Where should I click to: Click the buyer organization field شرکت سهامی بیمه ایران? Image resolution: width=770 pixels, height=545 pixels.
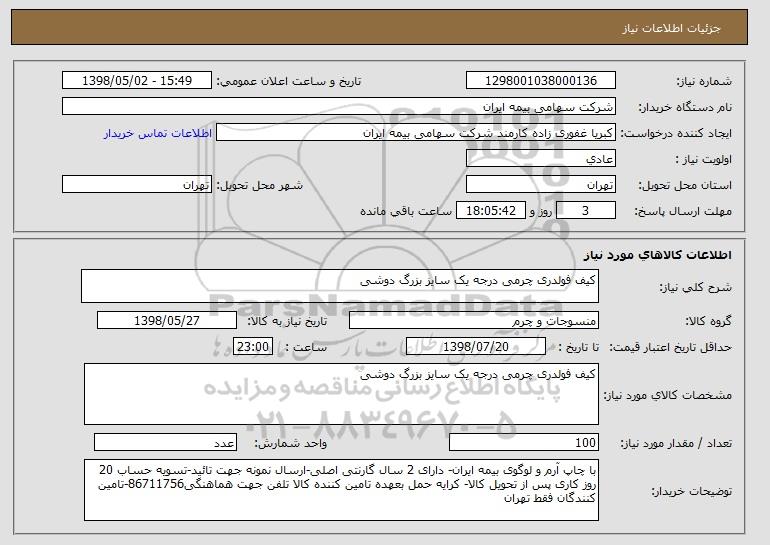coord(339,107)
